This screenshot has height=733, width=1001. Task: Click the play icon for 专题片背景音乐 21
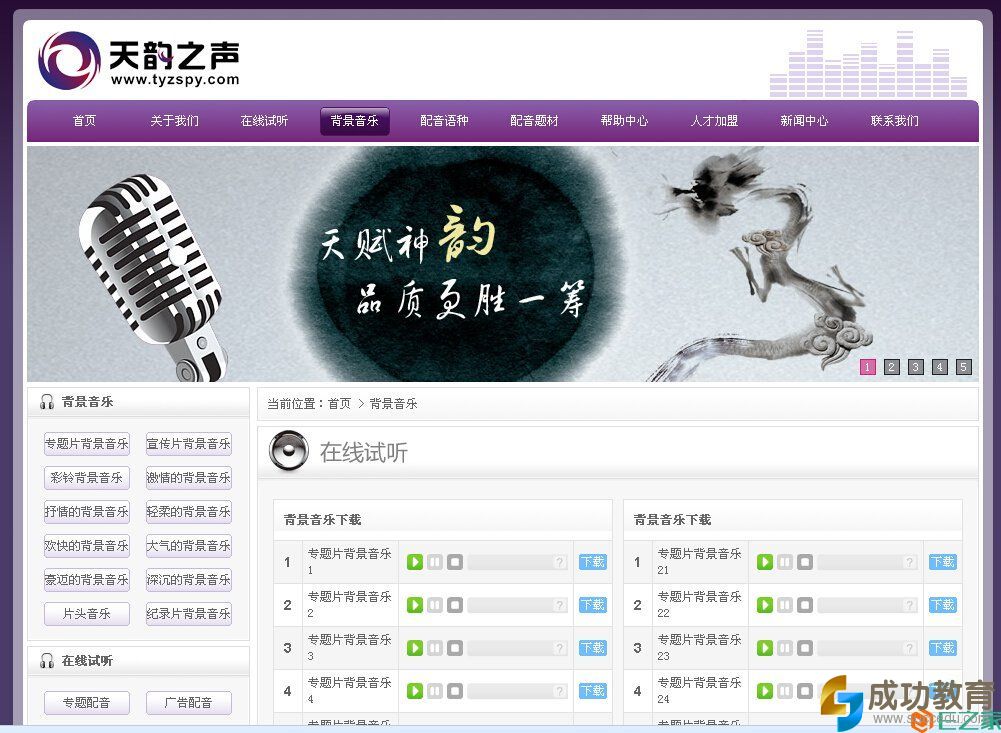point(765,562)
